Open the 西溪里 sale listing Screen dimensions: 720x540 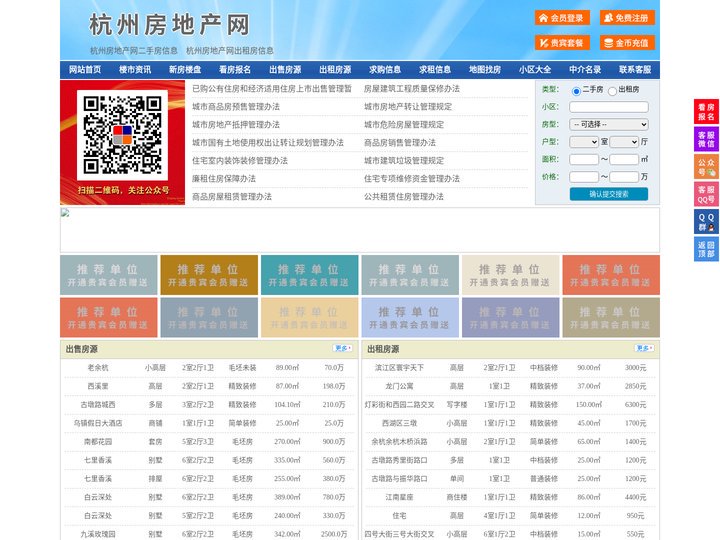click(98, 386)
